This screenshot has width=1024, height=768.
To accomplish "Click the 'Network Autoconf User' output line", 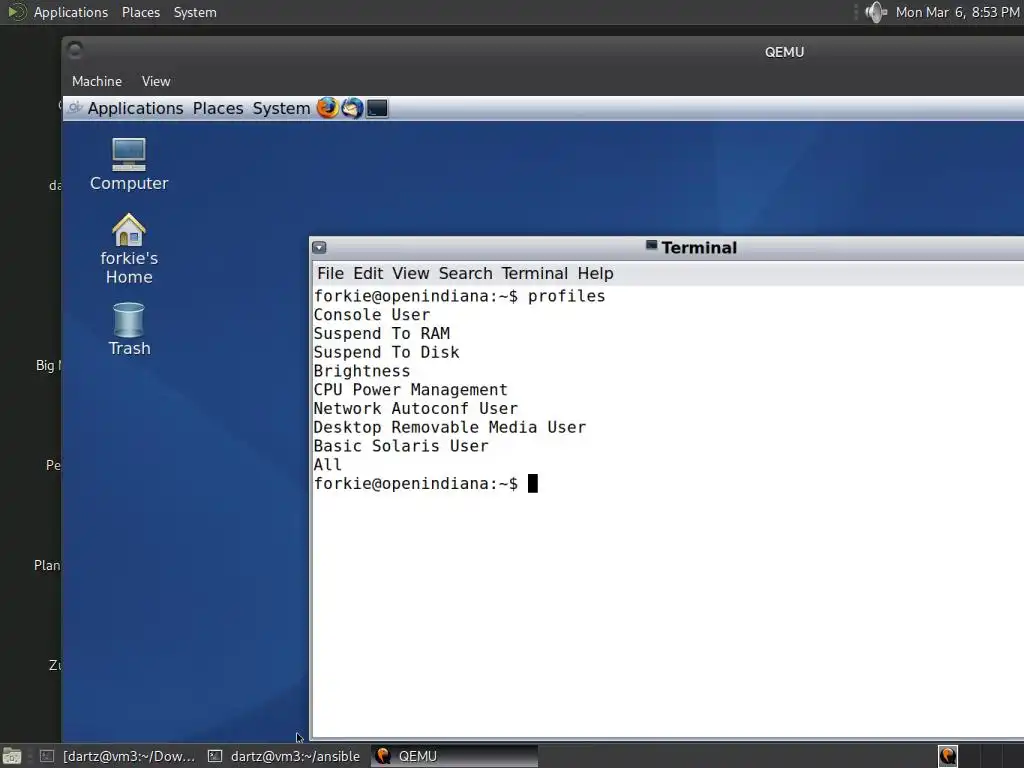I will click(x=415, y=409).
